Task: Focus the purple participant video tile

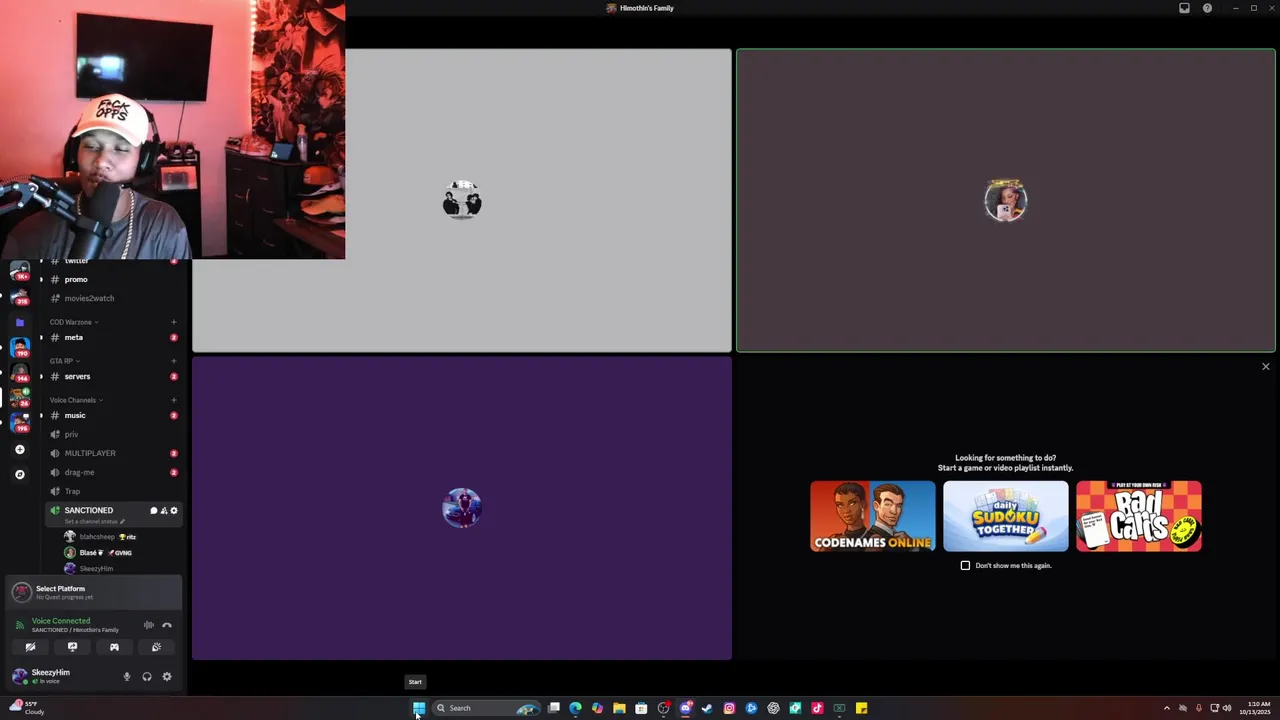Action: pyautogui.click(x=462, y=509)
